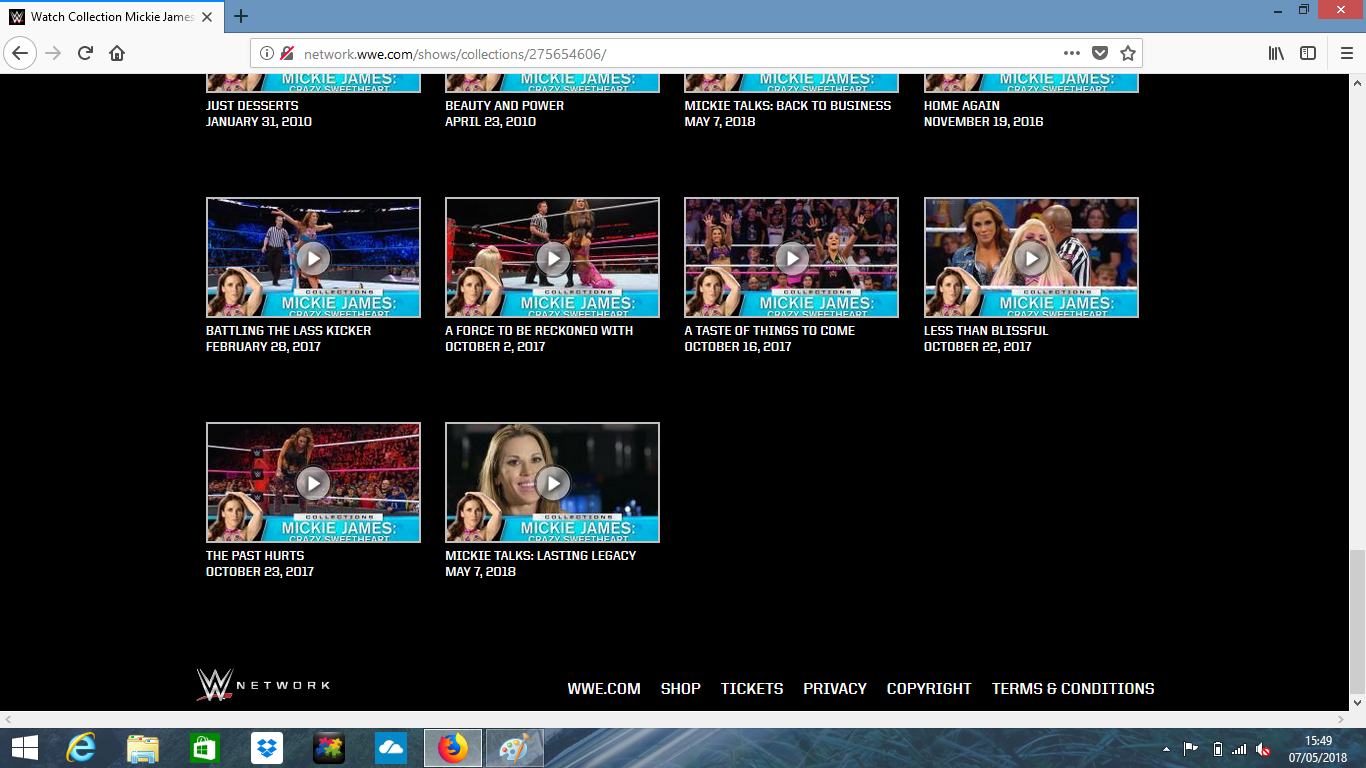Open the colorful puzzle app on taskbar
Image resolution: width=1366 pixels, height=768 pixels.
pyautogui.click(x=329, y=747)
